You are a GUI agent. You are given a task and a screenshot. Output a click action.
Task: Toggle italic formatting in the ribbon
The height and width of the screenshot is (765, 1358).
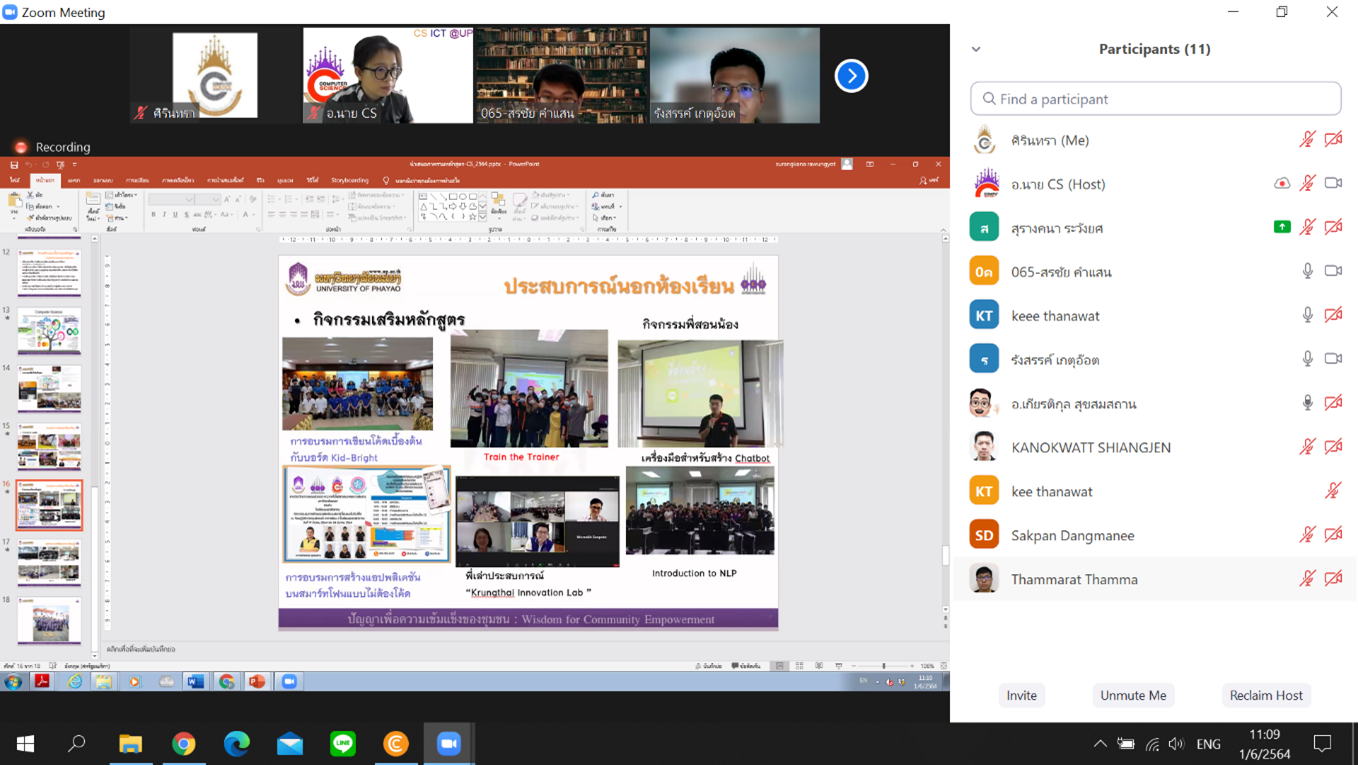pyautogui.click(x=164, y=214)
